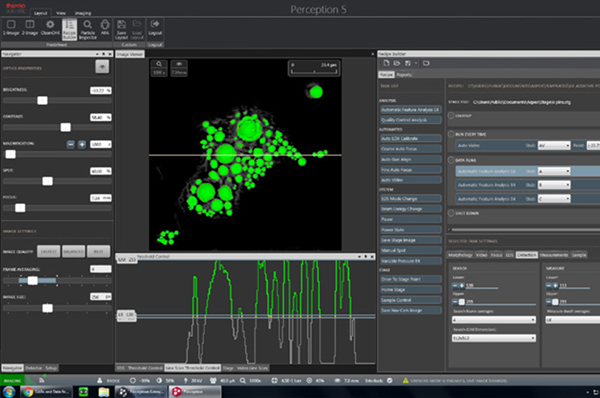Screen dimensions: 600x398
Task: Expand the save options arrow in Recipe Builder
Action: point(416,63)
